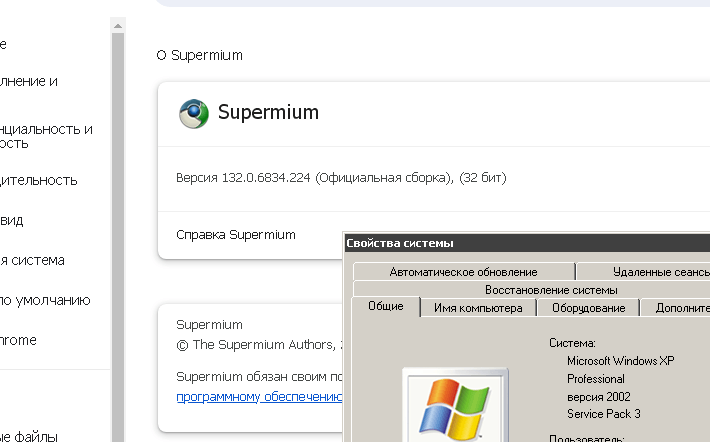710x442 pixels.
Task: Click the 'Система:' label
Action: pyautogui.click(x=572, y=343)
